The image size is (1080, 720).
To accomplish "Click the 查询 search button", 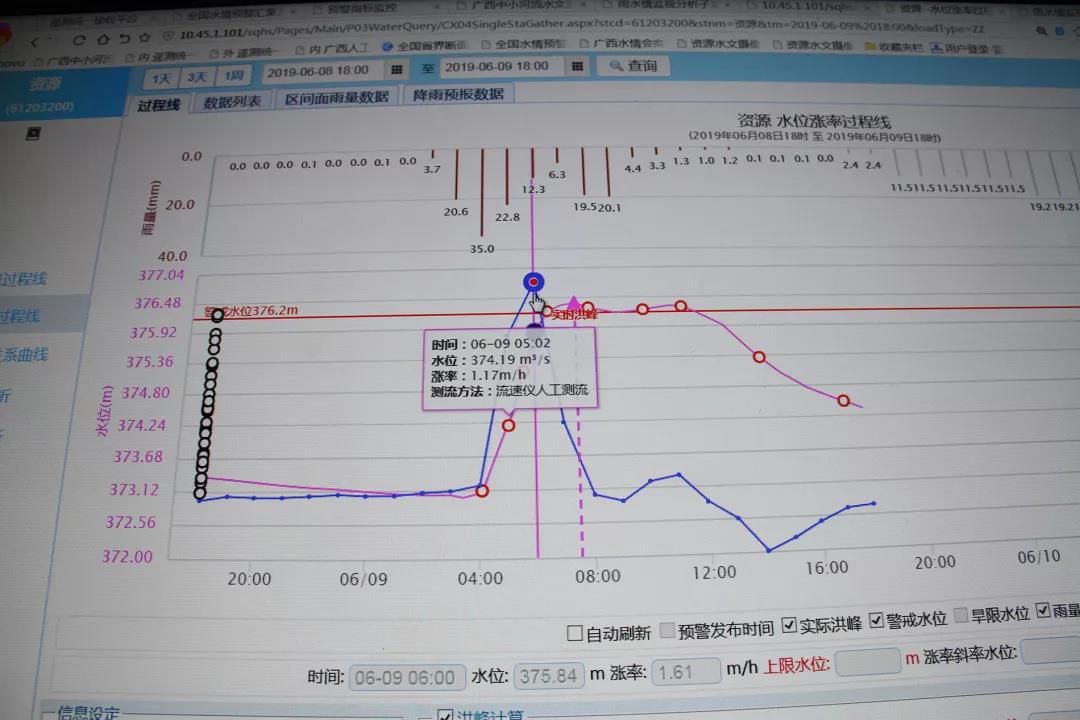I will 633,65.
